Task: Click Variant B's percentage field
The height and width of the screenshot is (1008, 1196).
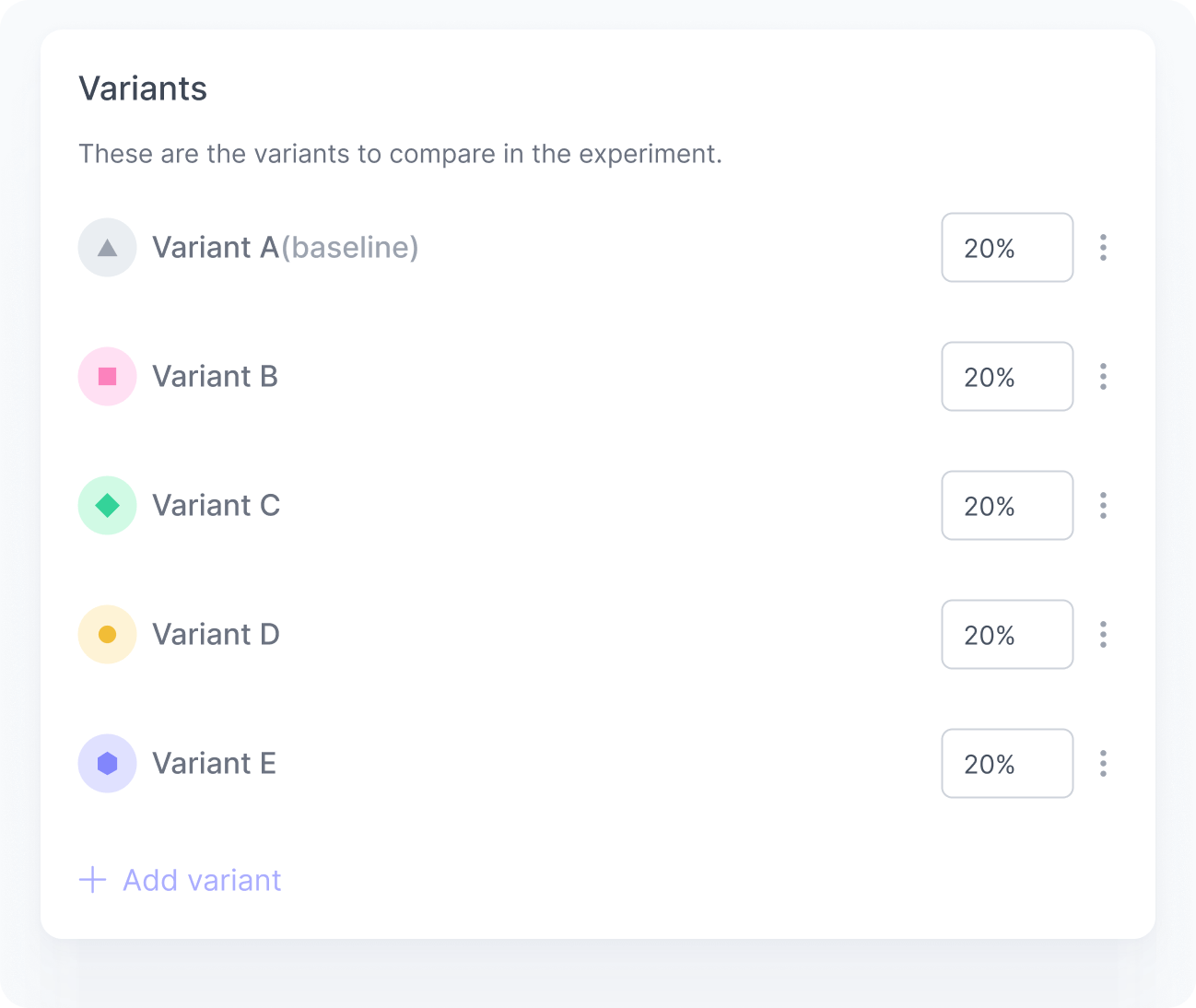Action: point(1007,376)
